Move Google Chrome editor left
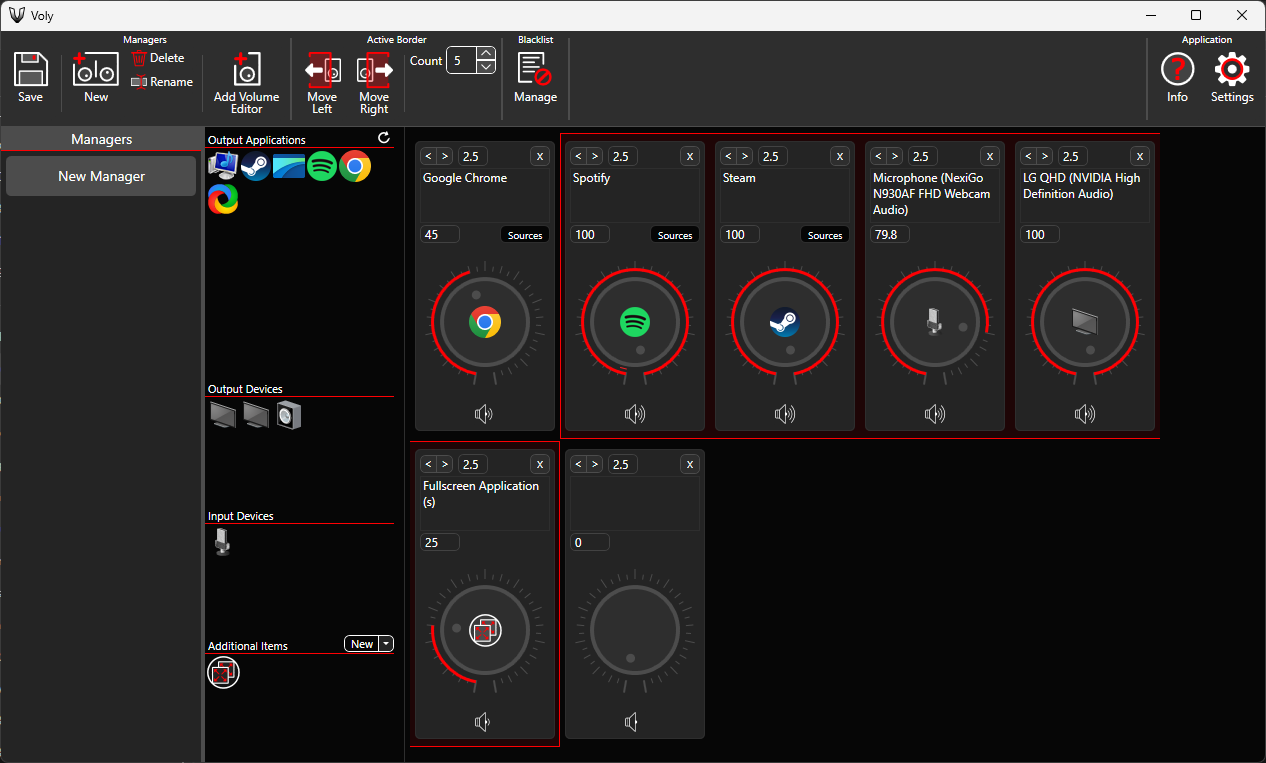The width and height of the screenshot is (1266, 763). pos(429,156)
